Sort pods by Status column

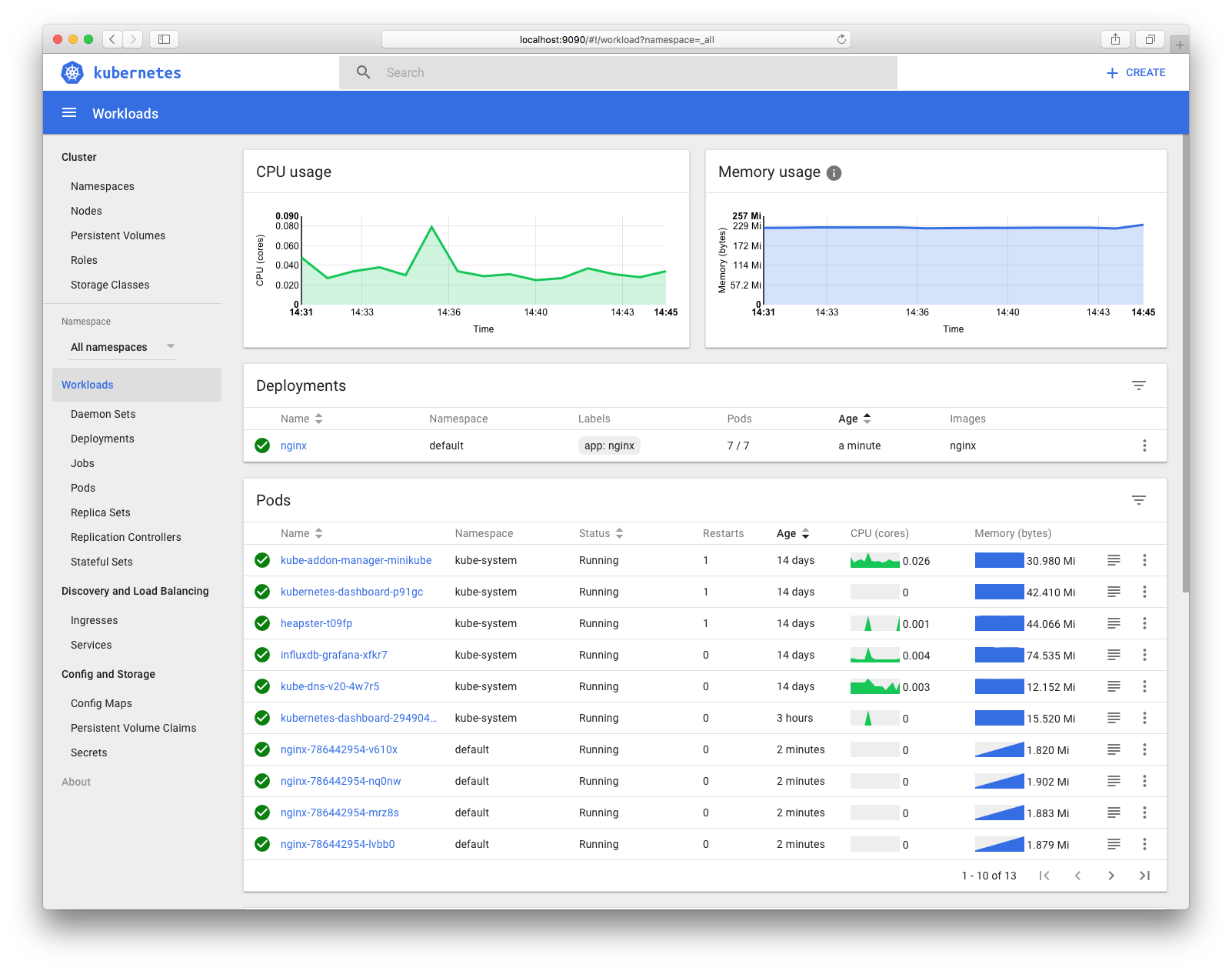[601, 533]
